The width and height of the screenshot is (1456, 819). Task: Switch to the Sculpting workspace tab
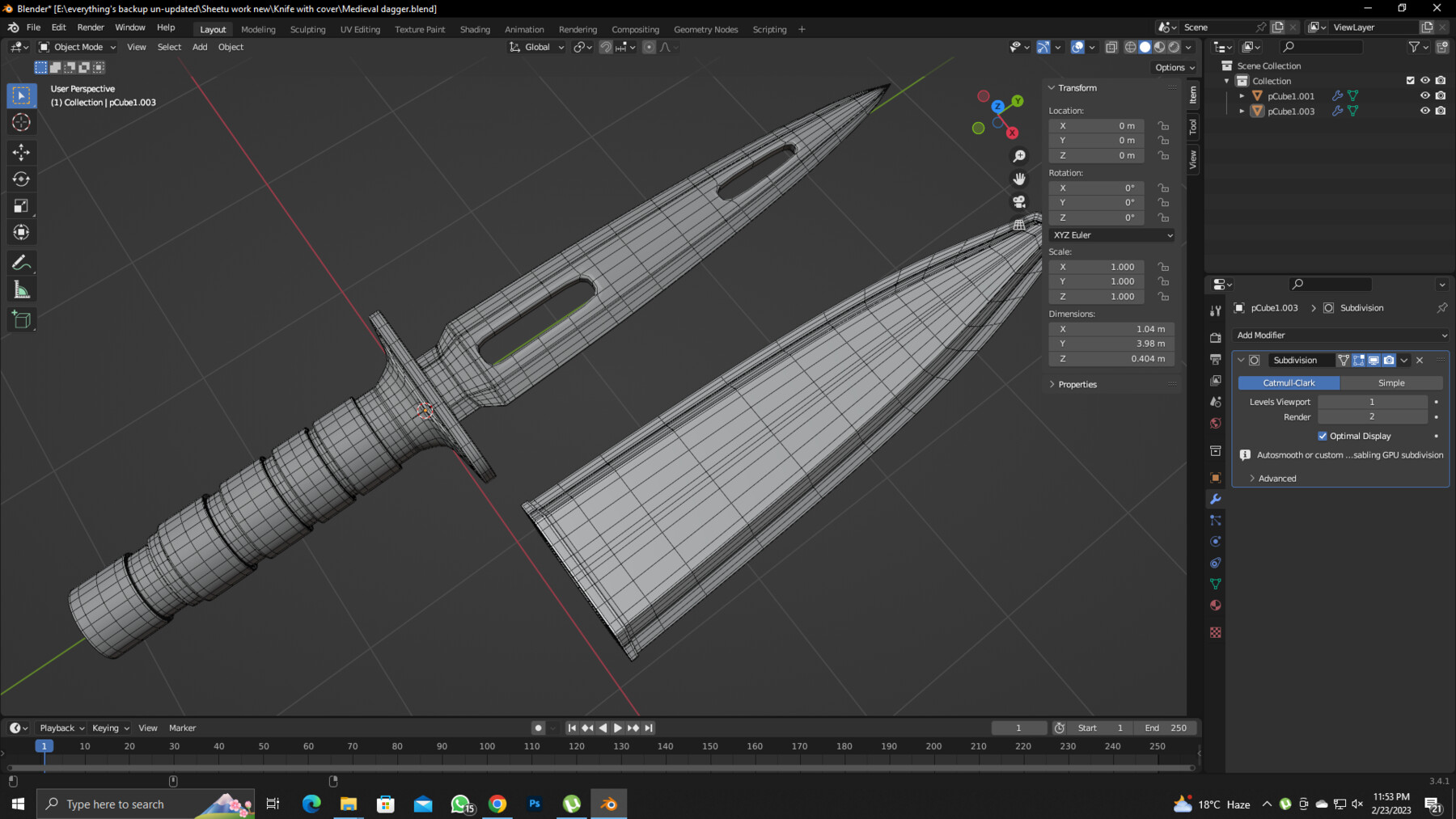coord(307,29)
